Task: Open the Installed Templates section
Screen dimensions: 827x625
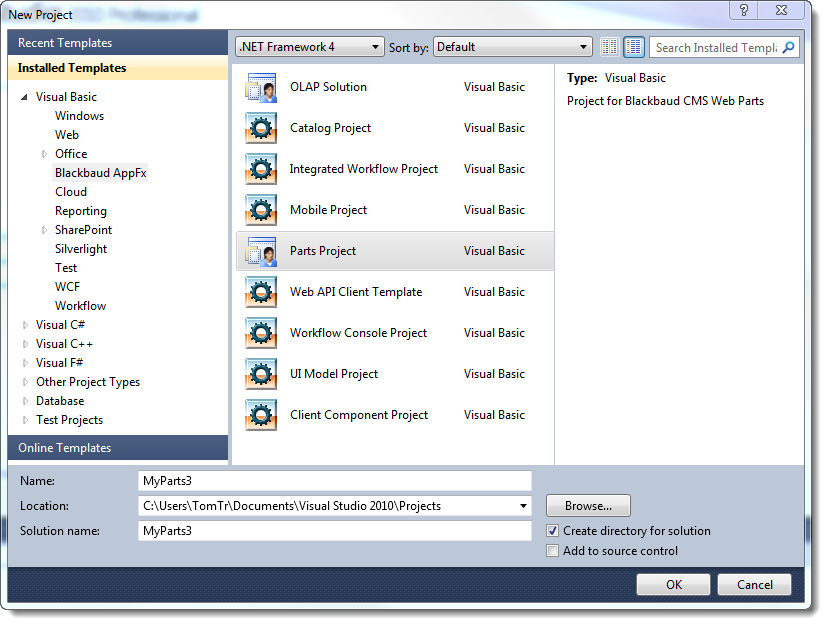Action: coord(118,68)
